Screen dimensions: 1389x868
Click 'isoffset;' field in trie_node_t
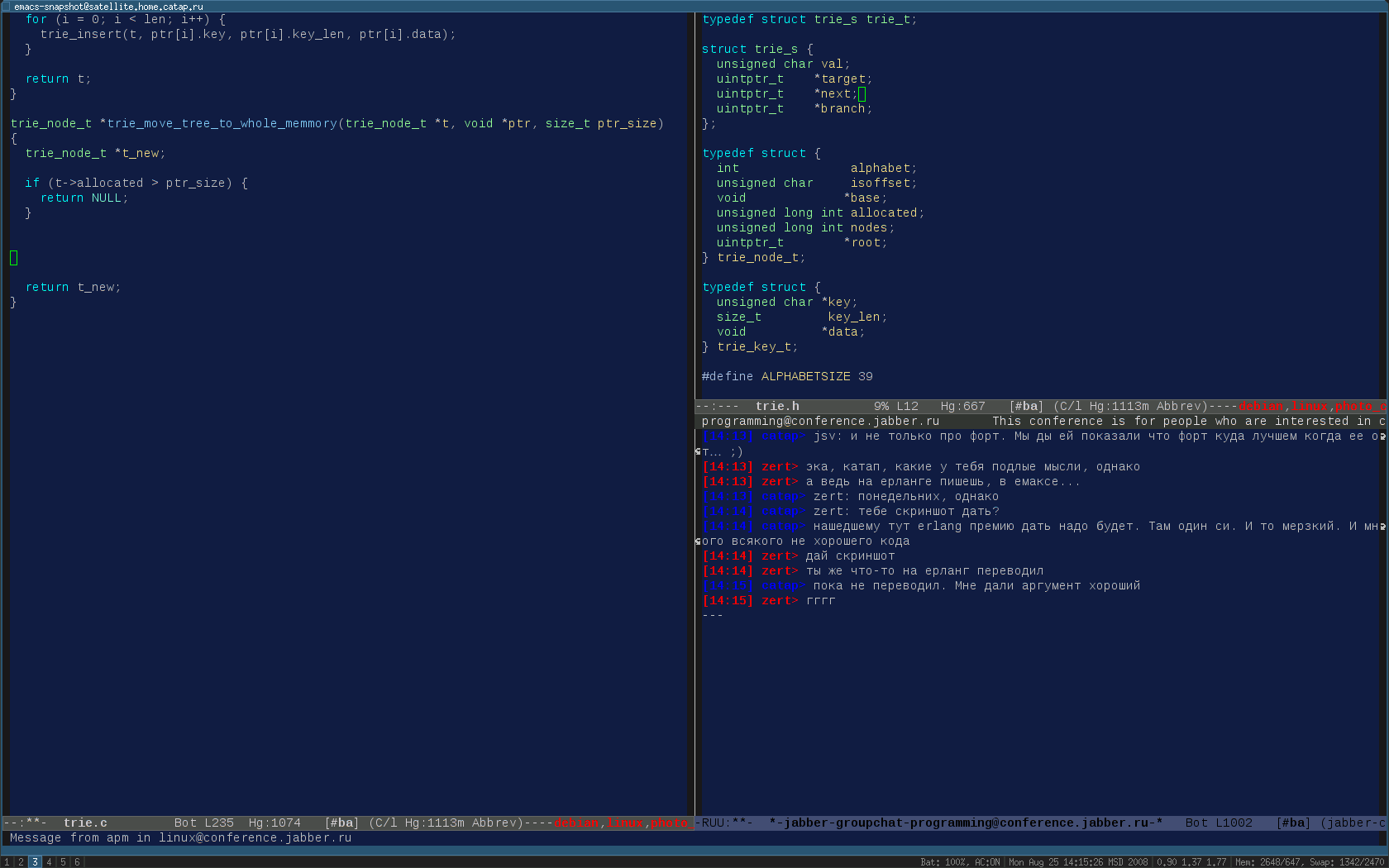click(x=884, y=183)
